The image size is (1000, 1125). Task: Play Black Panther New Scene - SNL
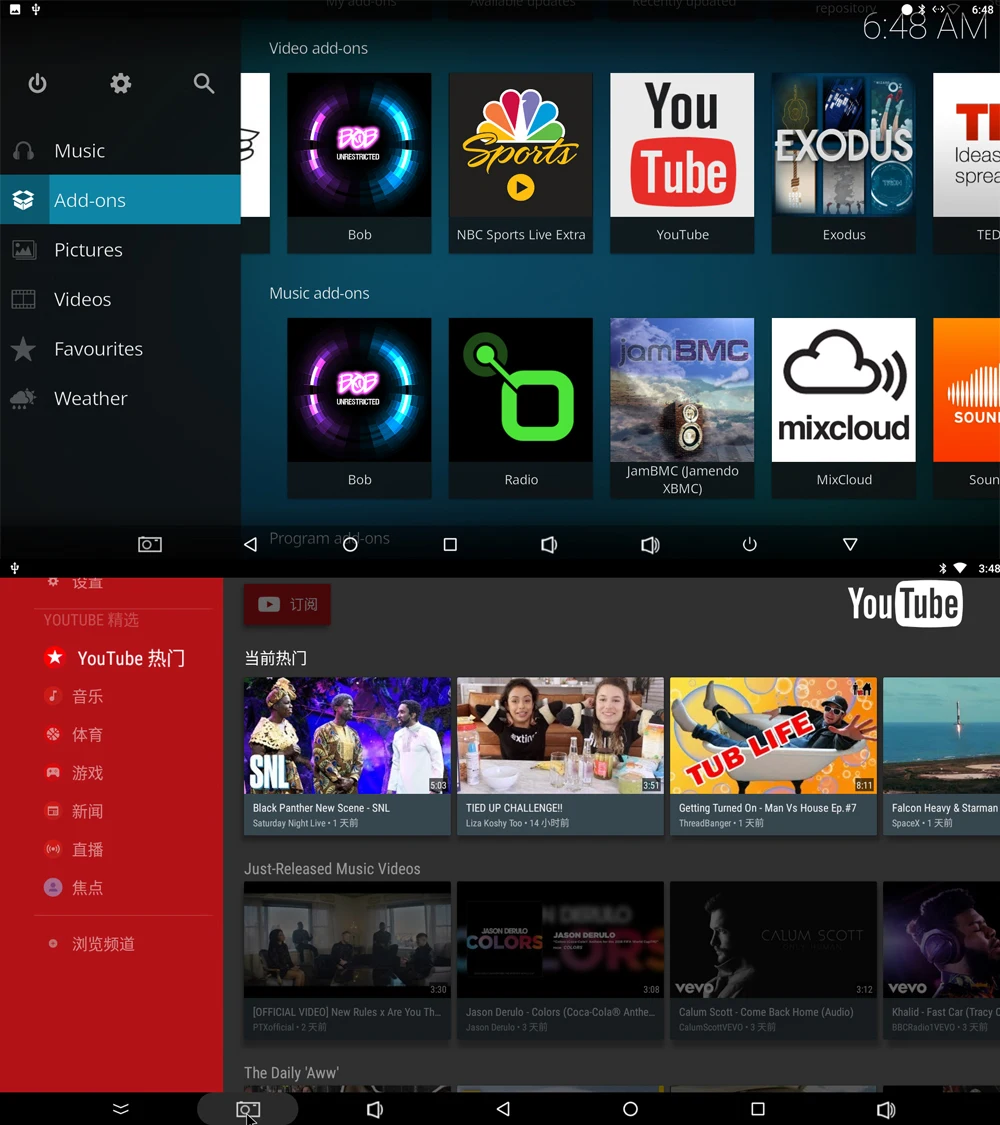pos(347,756)
